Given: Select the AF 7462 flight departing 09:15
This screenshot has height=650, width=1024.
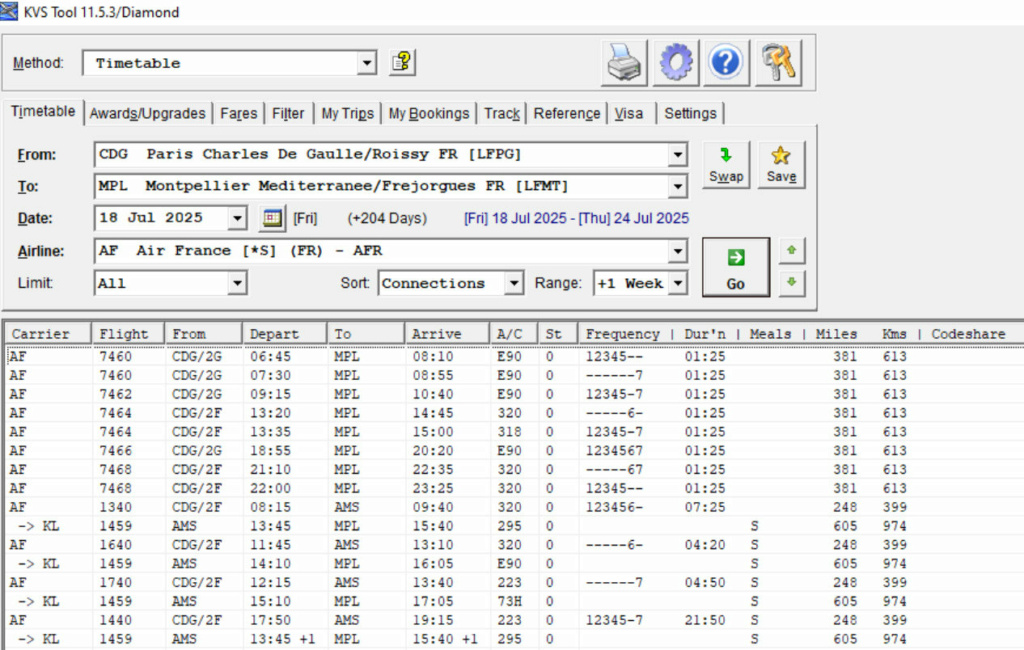Looking at the screenshot, I should (512, 395).
